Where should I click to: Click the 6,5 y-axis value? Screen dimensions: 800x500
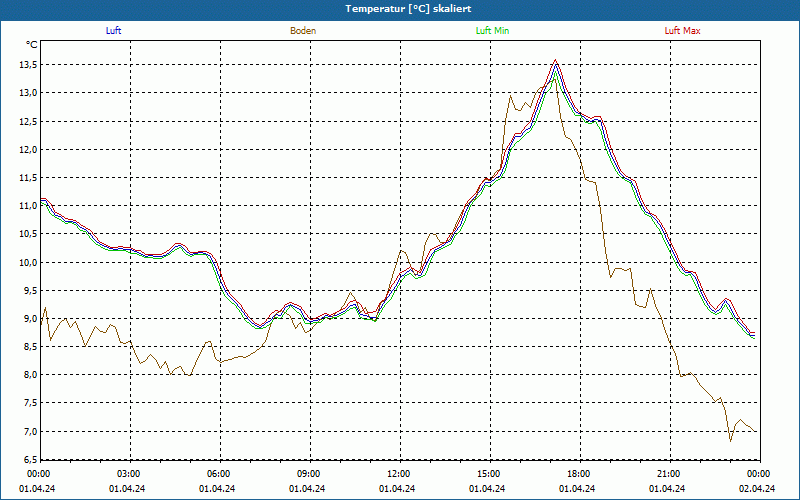[30, 459]
